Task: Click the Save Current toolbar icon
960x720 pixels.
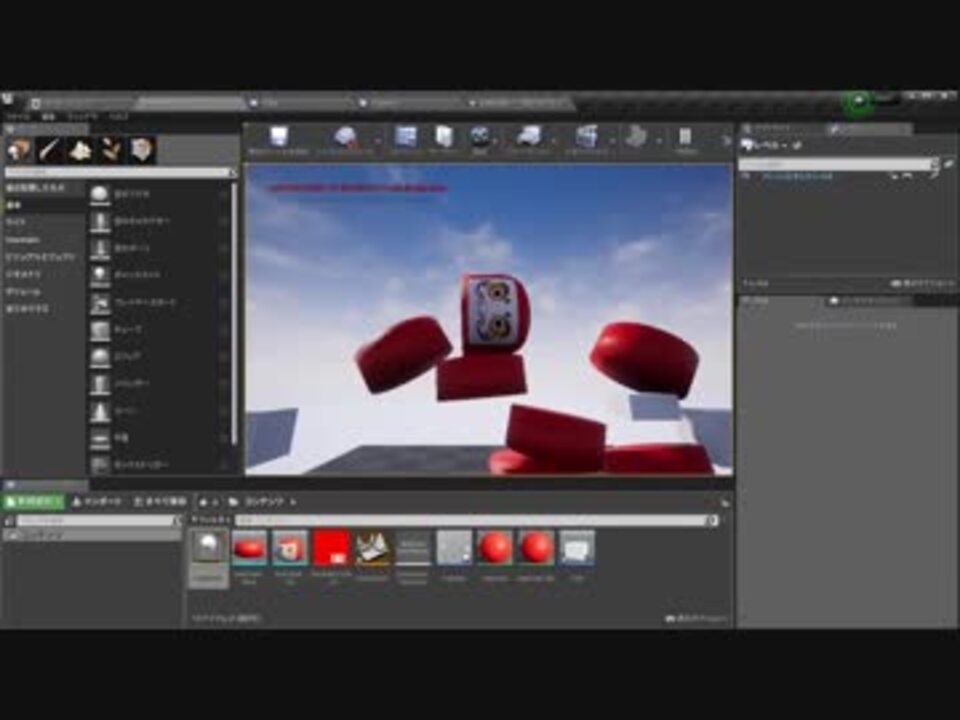Action: click(279, 137)
